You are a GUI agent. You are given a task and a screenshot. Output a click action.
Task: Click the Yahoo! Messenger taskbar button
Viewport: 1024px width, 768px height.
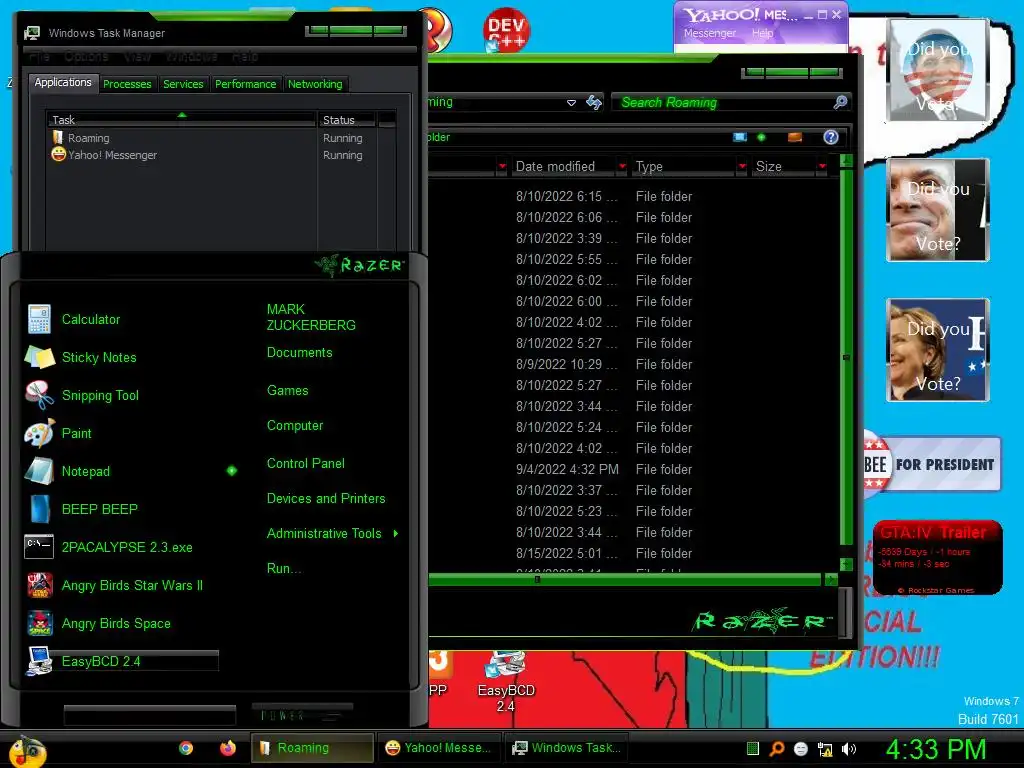tap(438, 748)
